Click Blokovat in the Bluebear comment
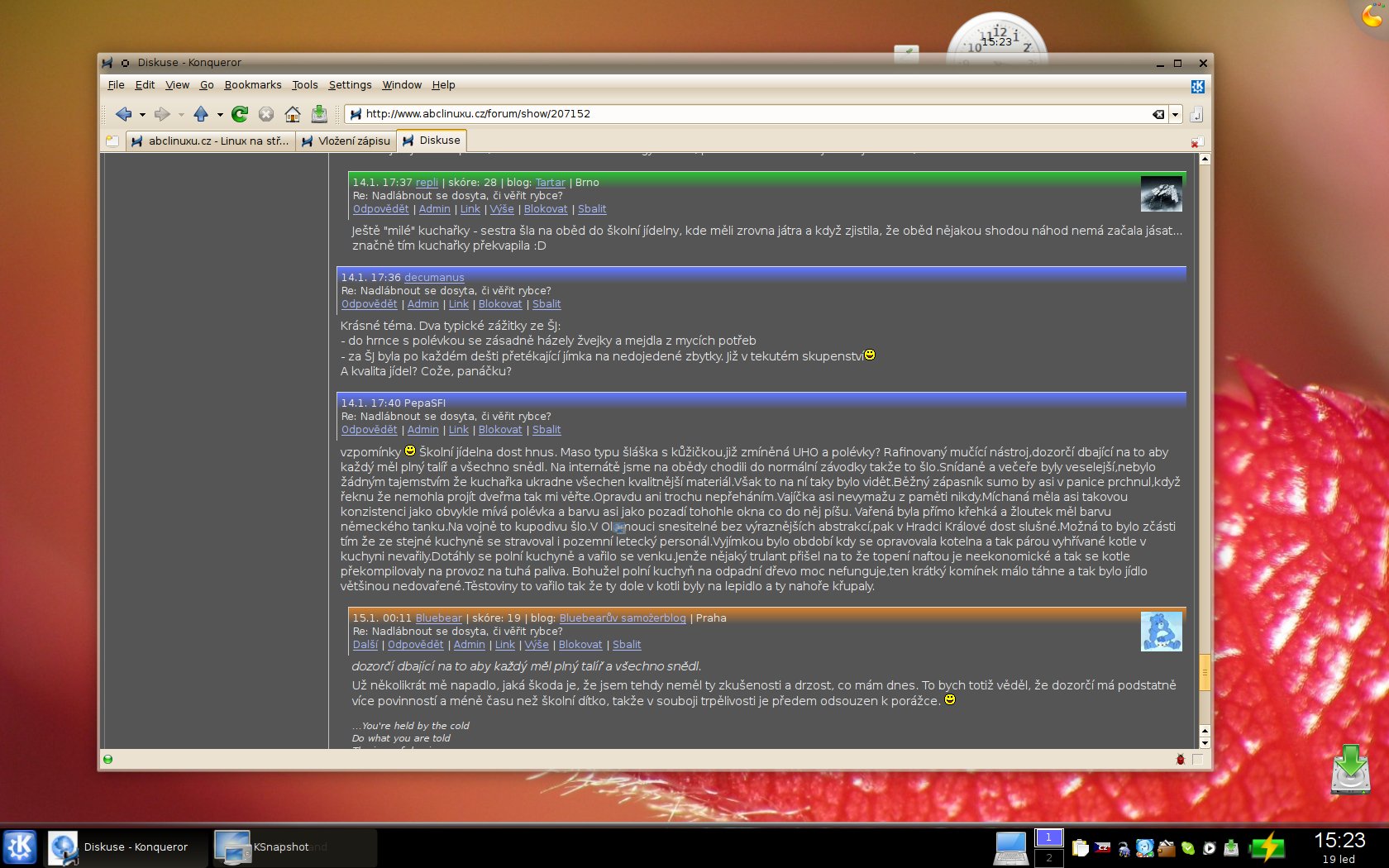 pos(580,645)
